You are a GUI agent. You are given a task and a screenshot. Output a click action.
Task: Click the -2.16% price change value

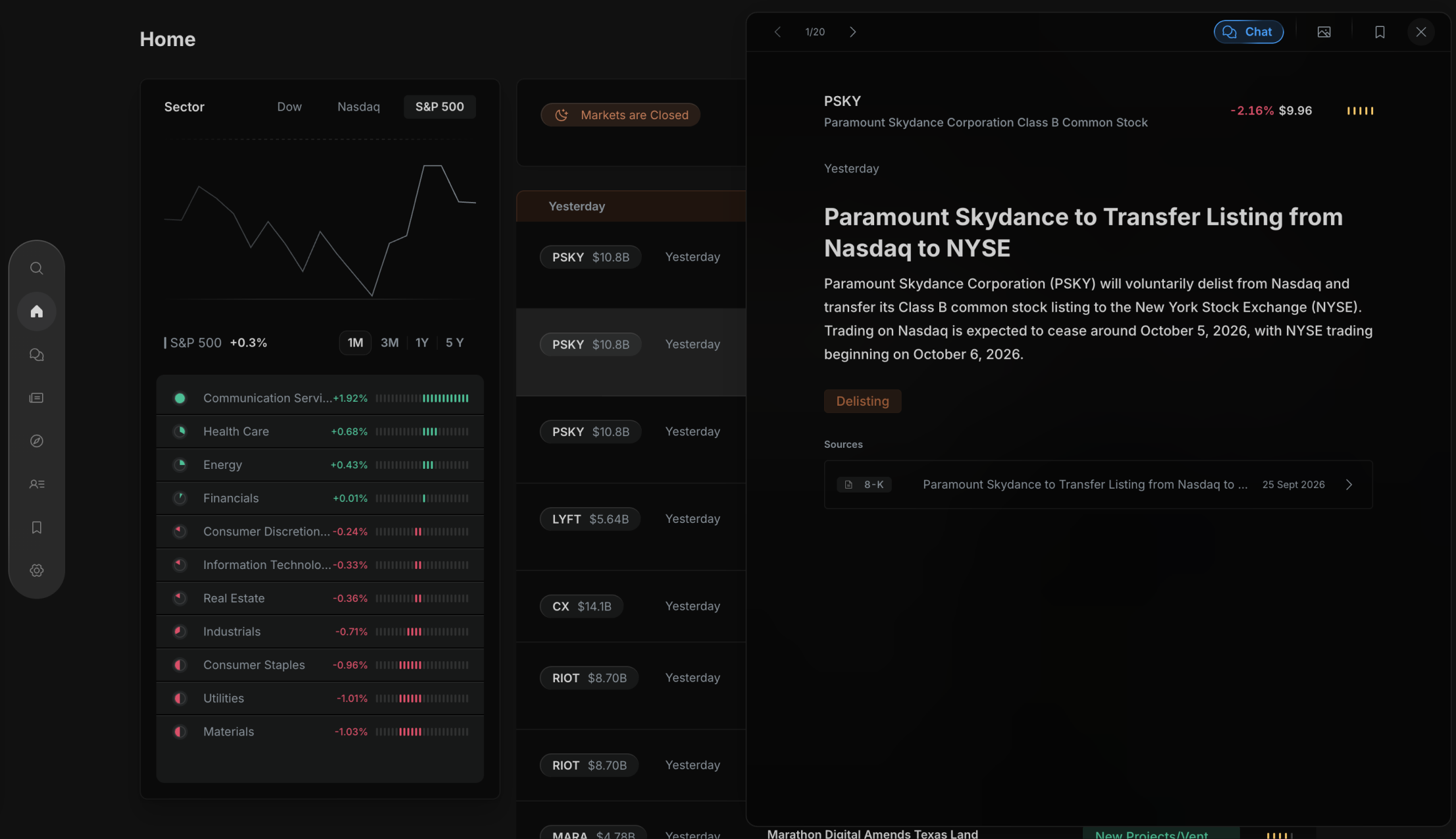(x=1252, y=111)
